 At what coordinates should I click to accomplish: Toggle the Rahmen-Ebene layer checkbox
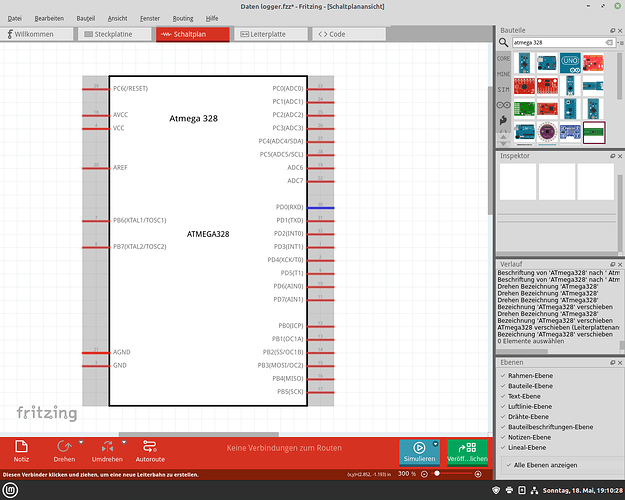click(x=503, y=374)
